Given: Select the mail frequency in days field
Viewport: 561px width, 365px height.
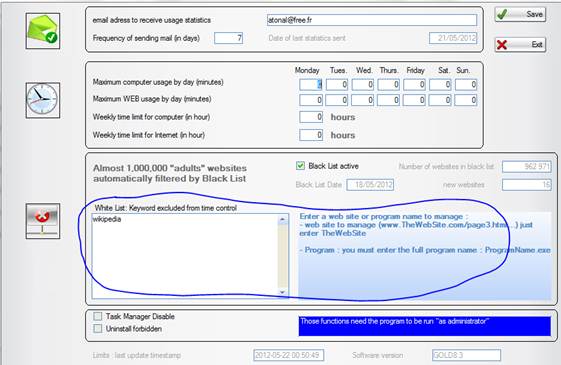Looking at the screenshot, I should coord(229,38).
